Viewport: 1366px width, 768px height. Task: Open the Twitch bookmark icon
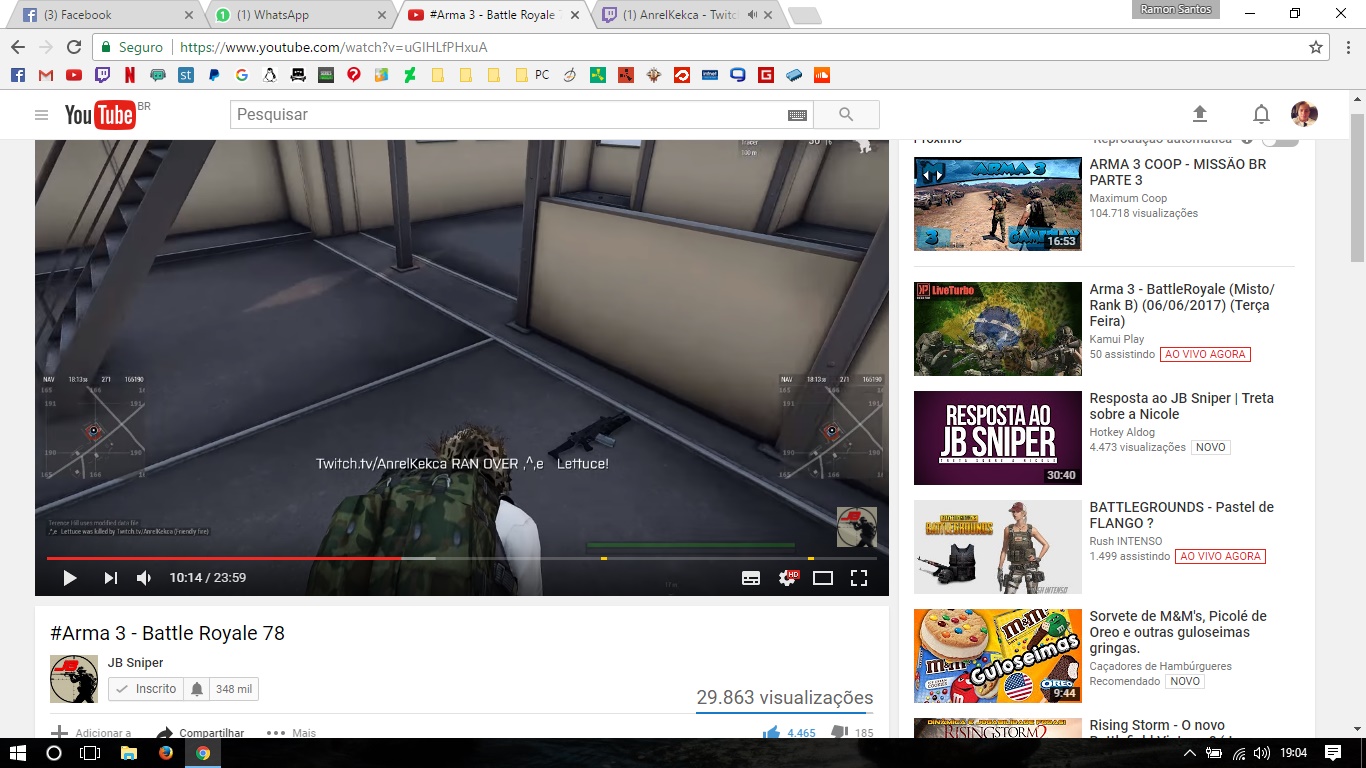[x=102, y=75]
